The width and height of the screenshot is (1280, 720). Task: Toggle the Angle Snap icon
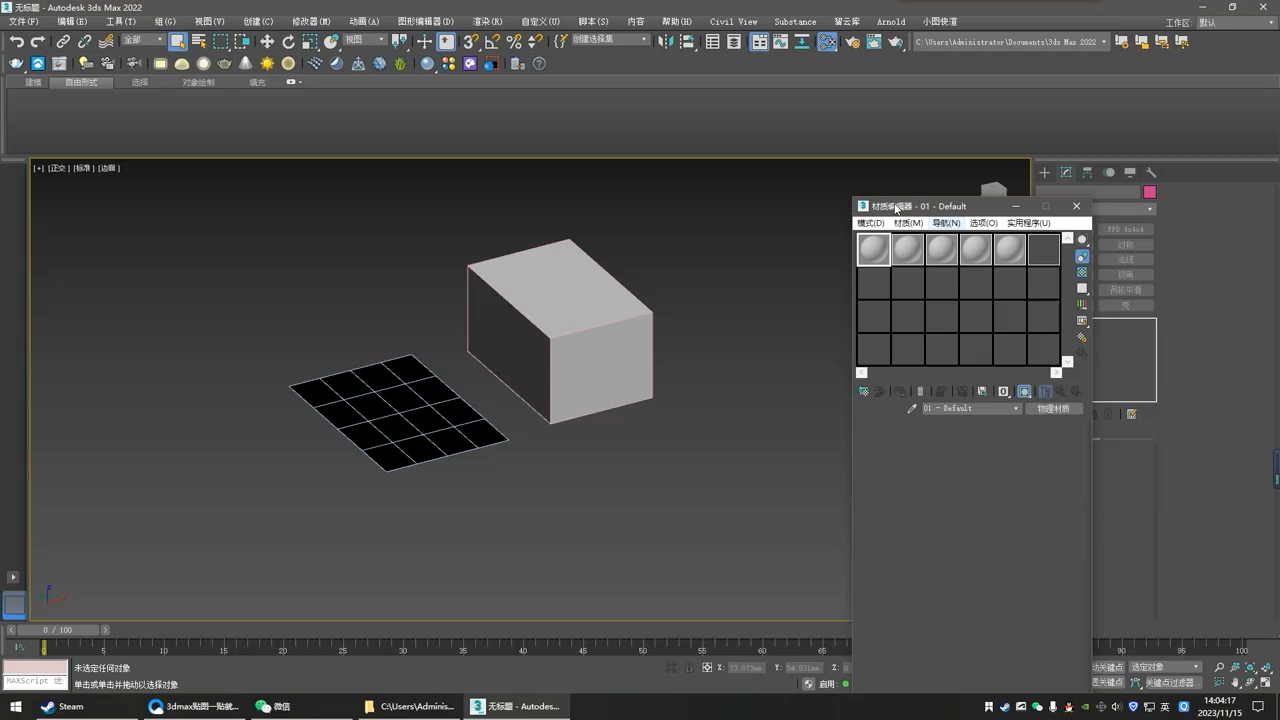coord(492,41)
